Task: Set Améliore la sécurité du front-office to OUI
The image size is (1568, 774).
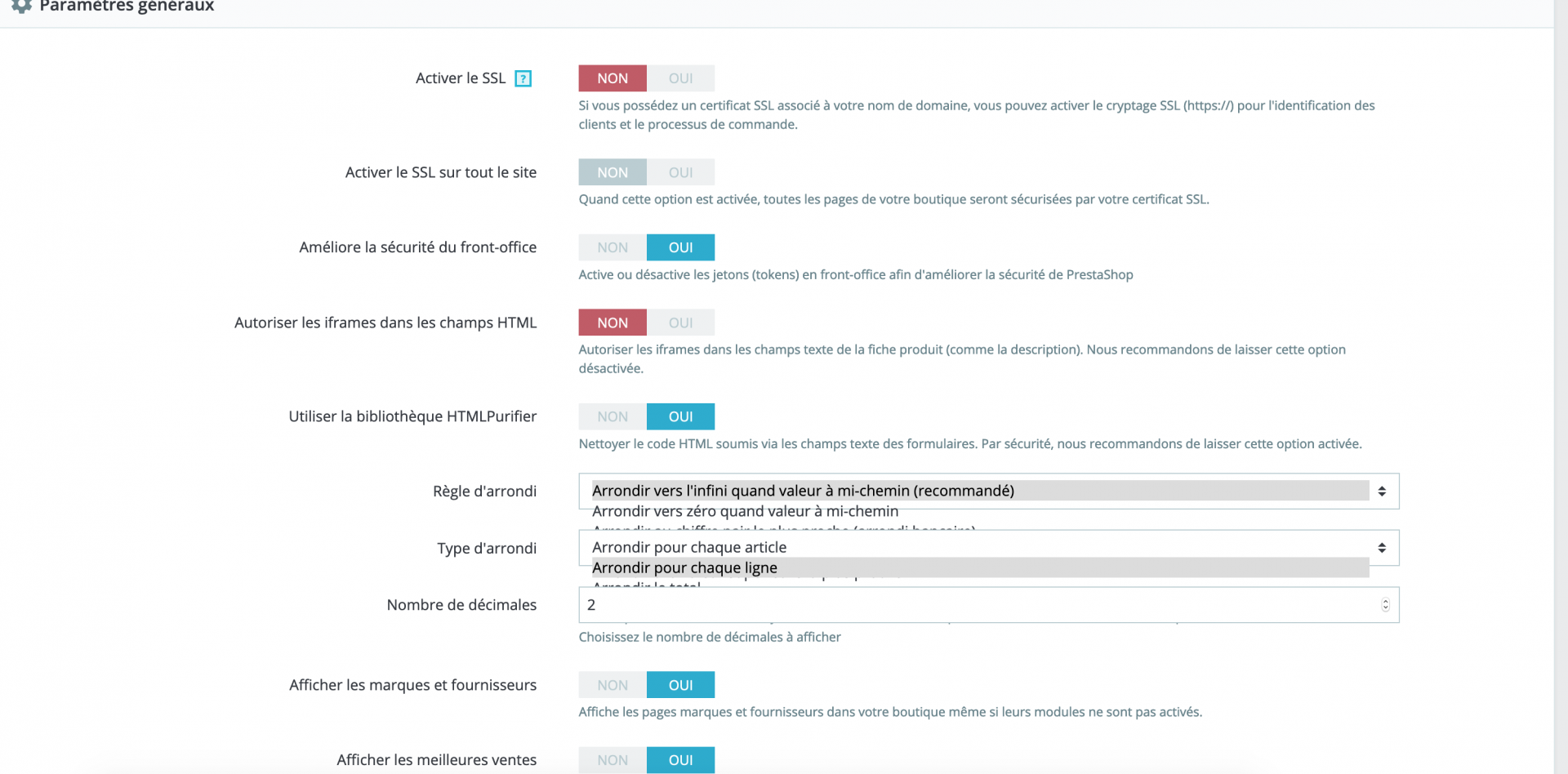Action: pos(680,247)
